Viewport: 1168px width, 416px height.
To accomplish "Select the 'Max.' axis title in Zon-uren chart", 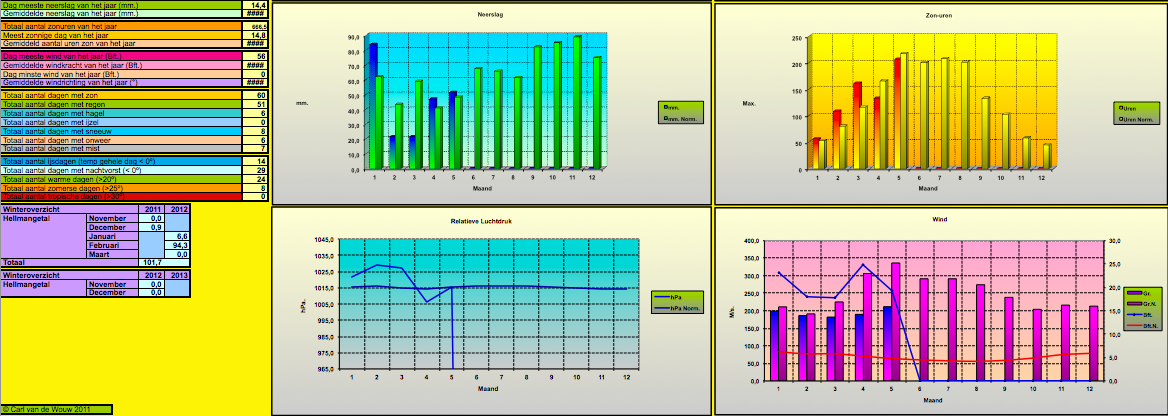I will click(749, 103).
